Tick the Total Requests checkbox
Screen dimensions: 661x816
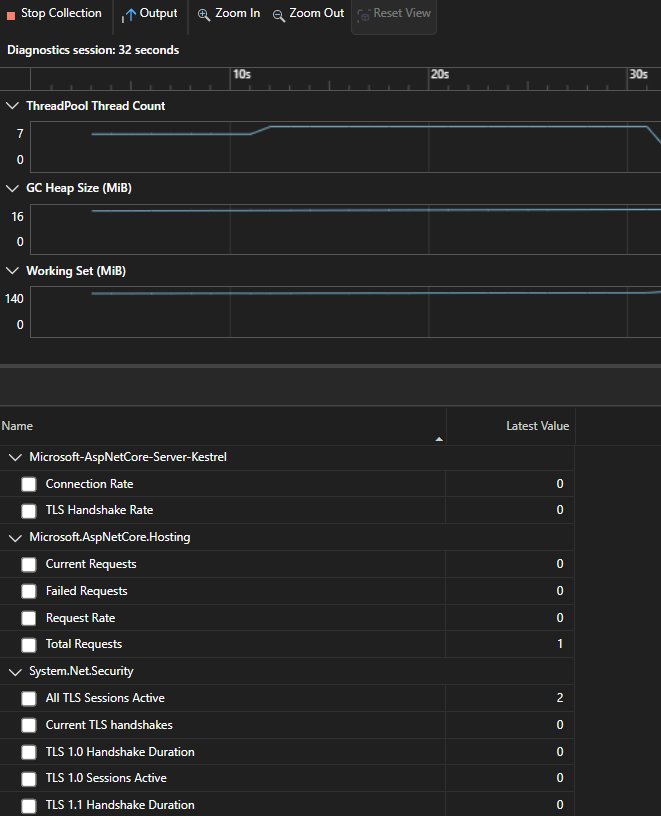coord(29,644)
